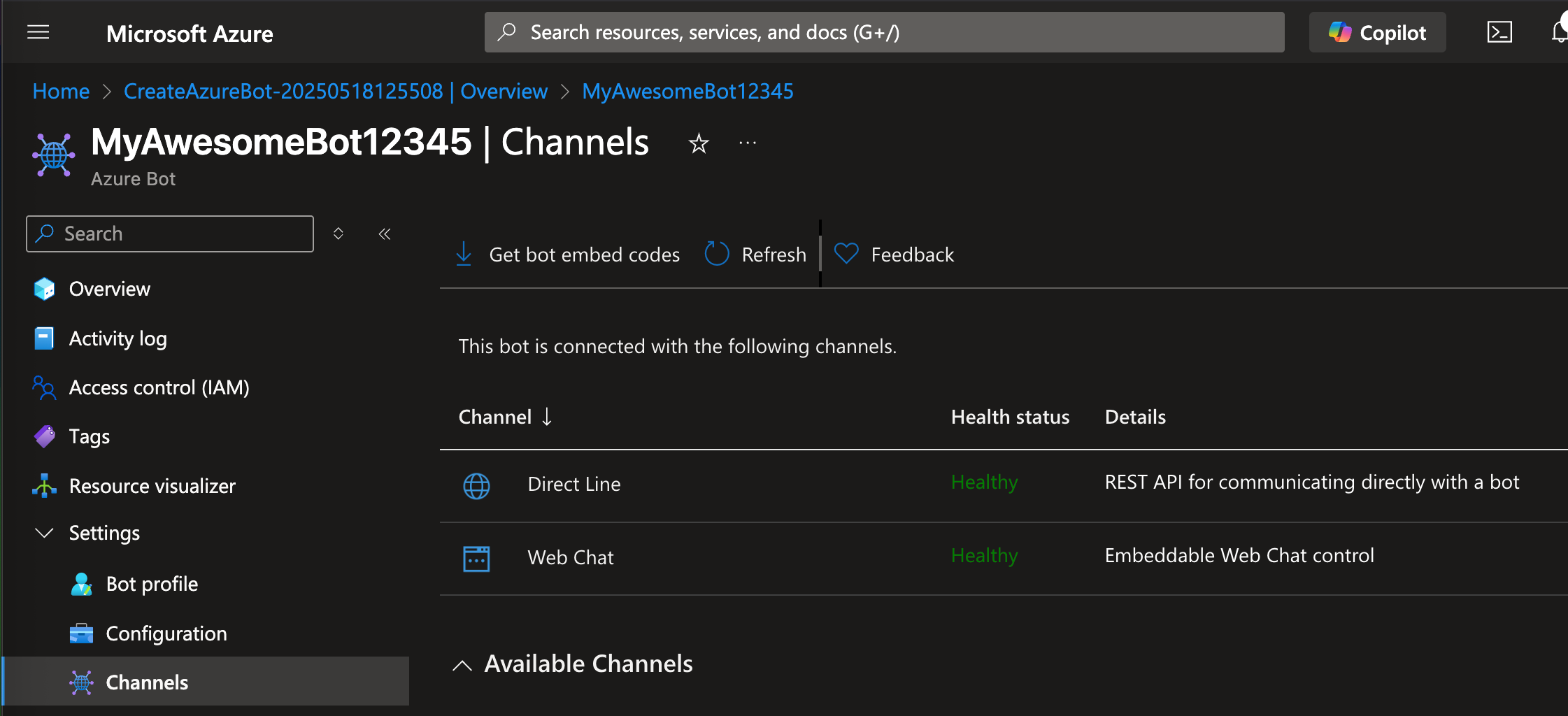Select Channels in the sidebar
Viewport: 1568px width, 716px height.
tap(206, 682)
